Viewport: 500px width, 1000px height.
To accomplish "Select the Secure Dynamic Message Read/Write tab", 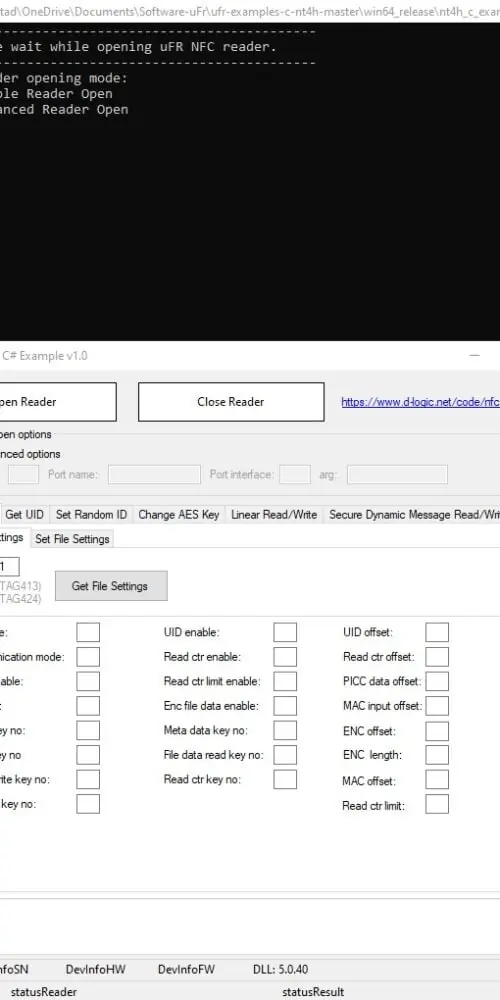I will (x=413, y=515).
